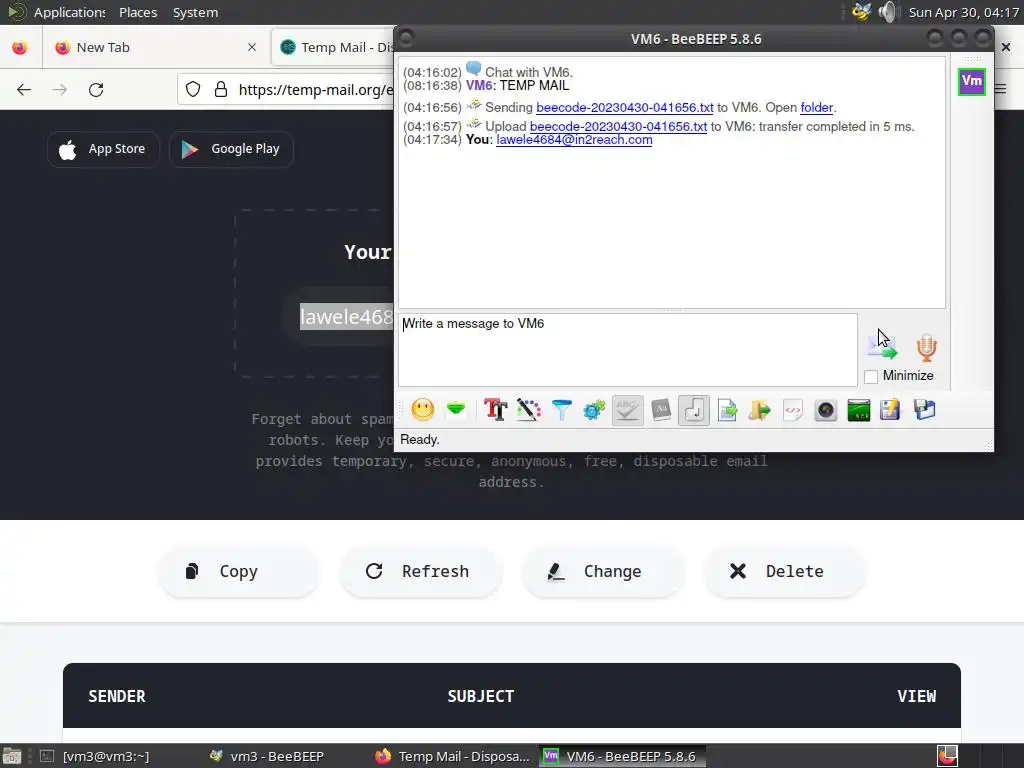Open Firefox hamburger menu
This screenshot has height=768, width=1024.
tap(1000, 89)
